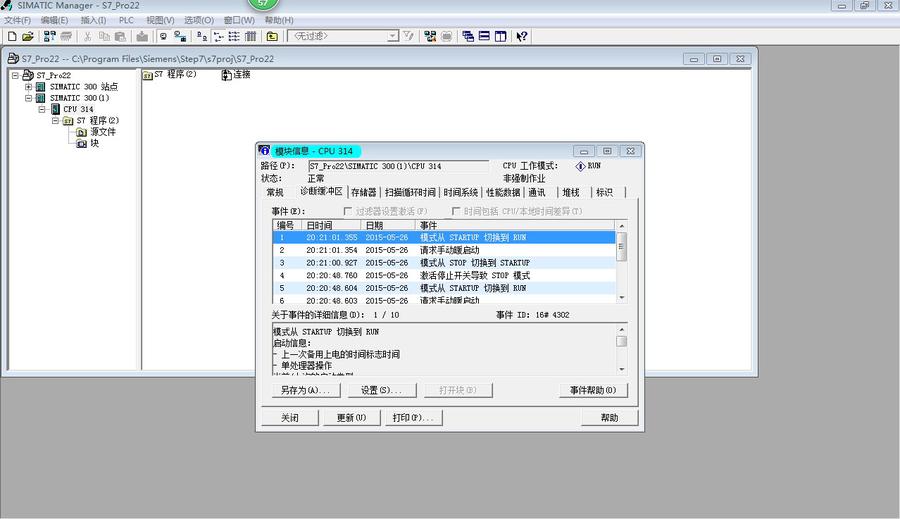The width and height of the screenshot is (900, 519).
Task: Collapse the SIMATIC 300(1) node
Action: [x=28, y=98]
